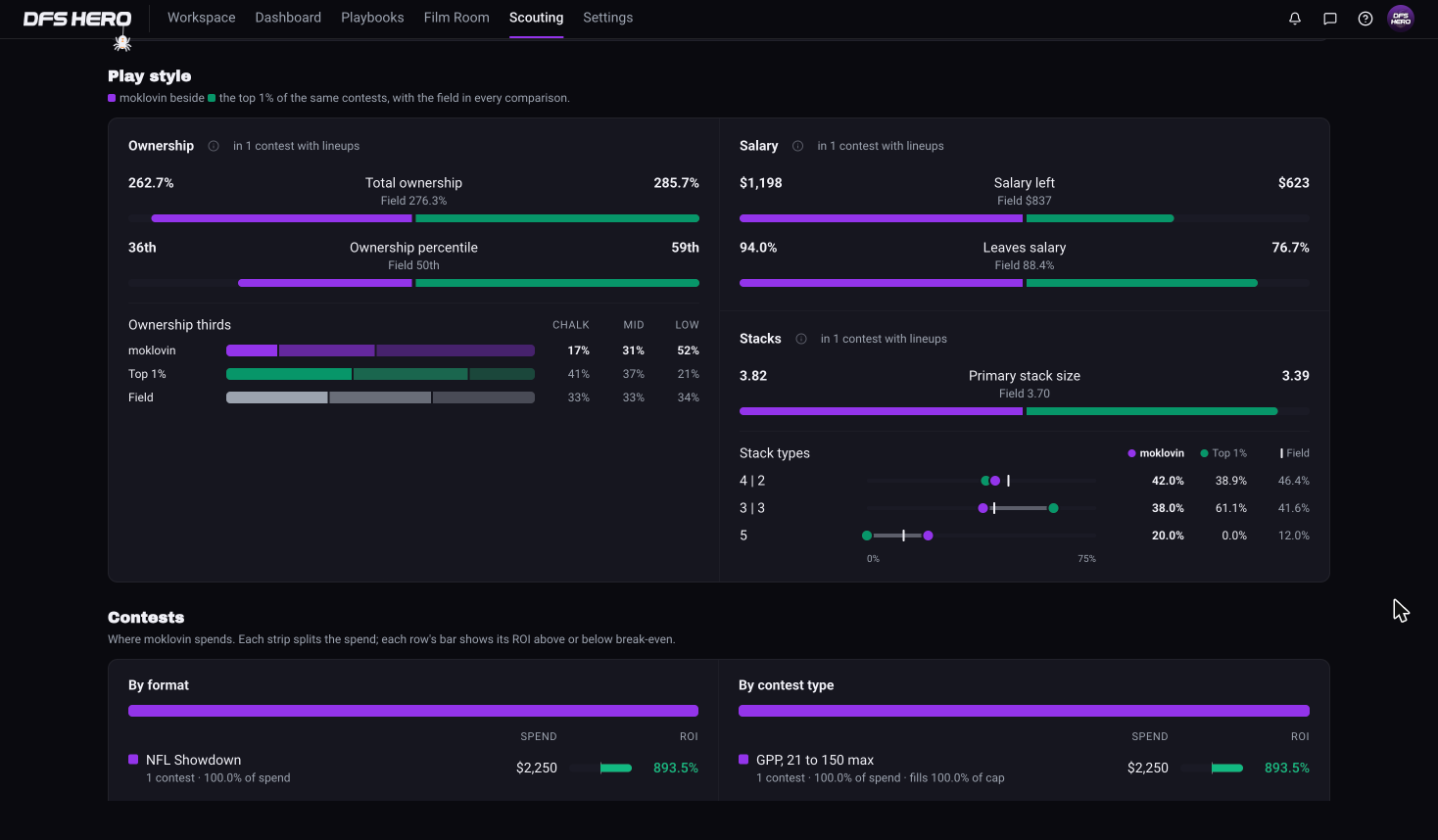This screenshot has width=1438, height=840.
Task: Click the 20.0% value in stack type 5 row
Action: (x=1168, y=535)
